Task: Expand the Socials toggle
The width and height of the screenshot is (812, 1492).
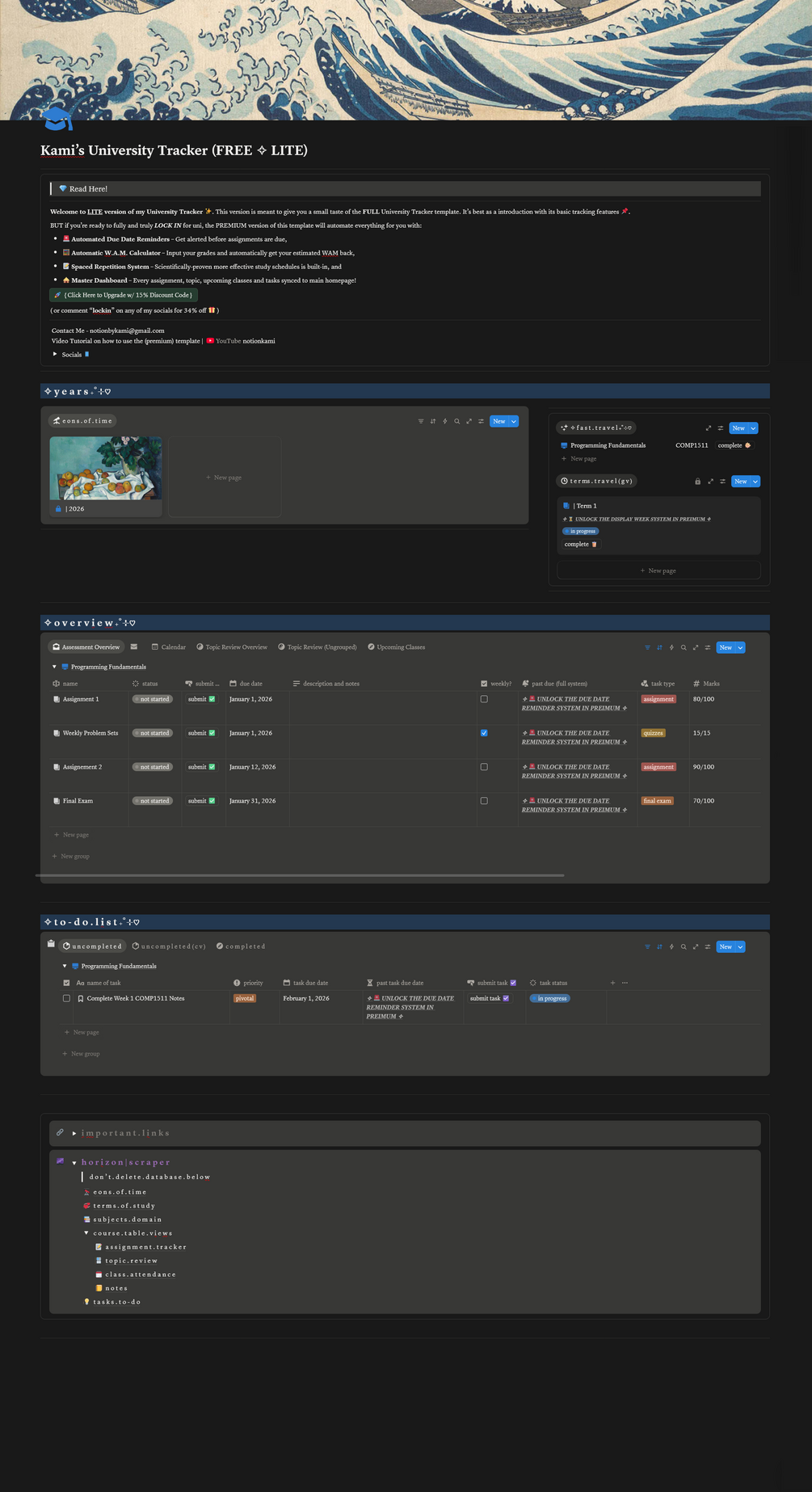Action: [56, 354]
